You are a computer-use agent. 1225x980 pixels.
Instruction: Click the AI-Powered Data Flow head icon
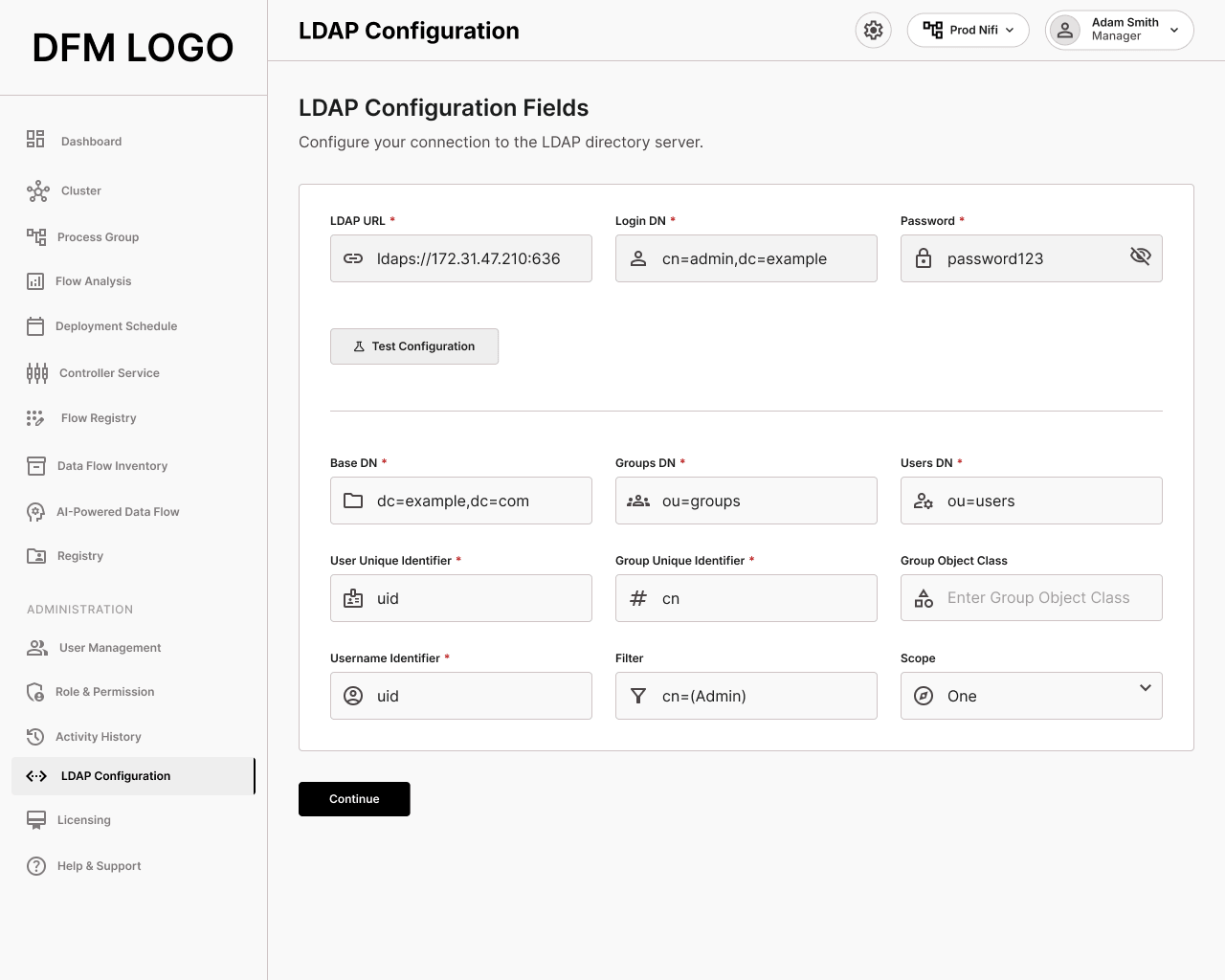[x=35, y=512]
